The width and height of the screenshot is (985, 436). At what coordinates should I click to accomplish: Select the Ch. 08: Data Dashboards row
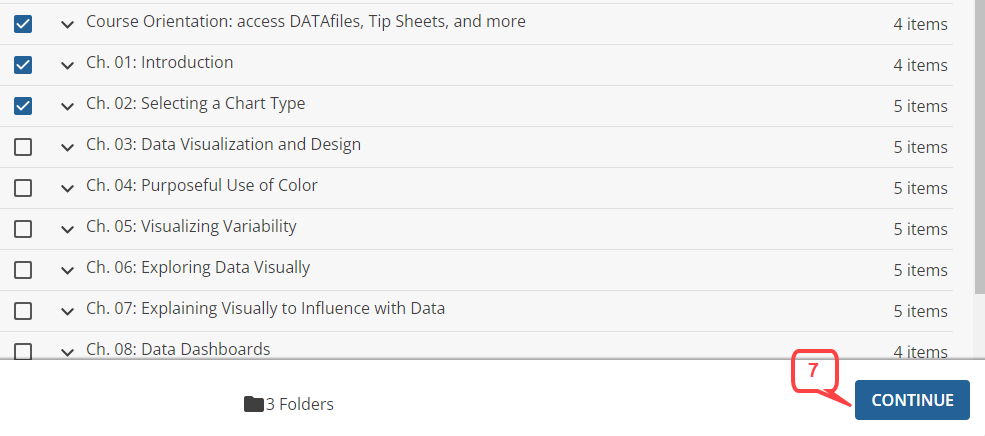[x=476, y=346]
